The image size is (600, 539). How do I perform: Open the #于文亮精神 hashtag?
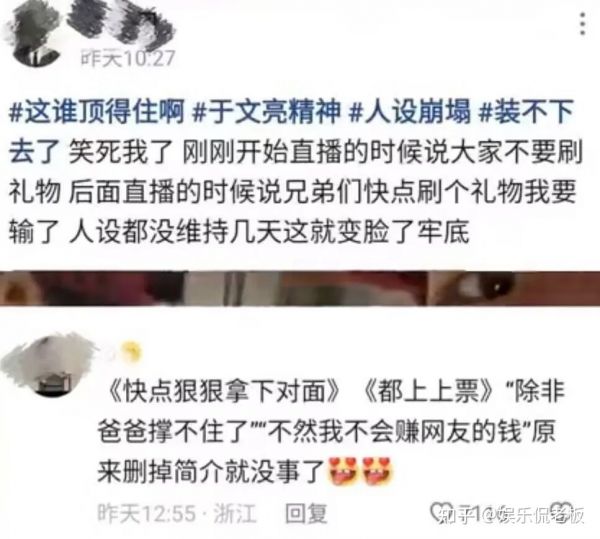tap(267, 112)
